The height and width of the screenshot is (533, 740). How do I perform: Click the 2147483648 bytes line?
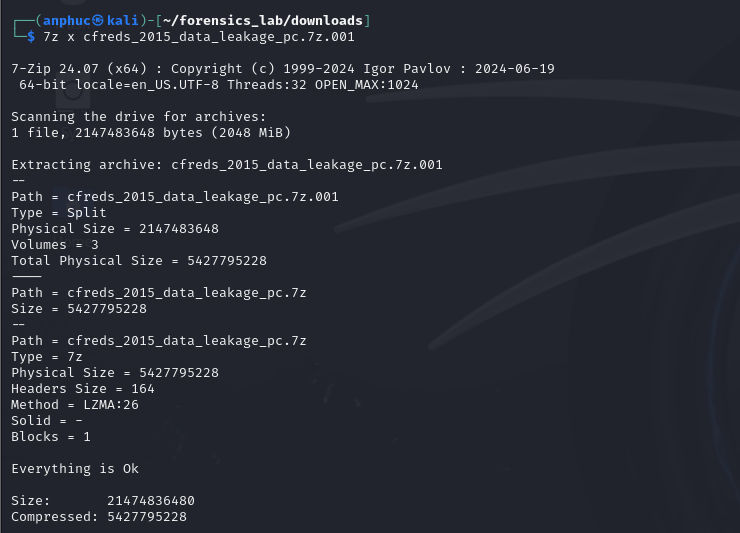click(151, 133)
